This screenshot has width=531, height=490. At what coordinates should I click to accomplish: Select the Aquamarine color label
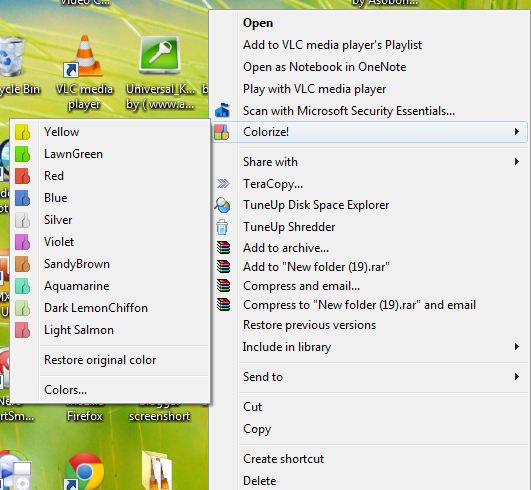[77, 286]
